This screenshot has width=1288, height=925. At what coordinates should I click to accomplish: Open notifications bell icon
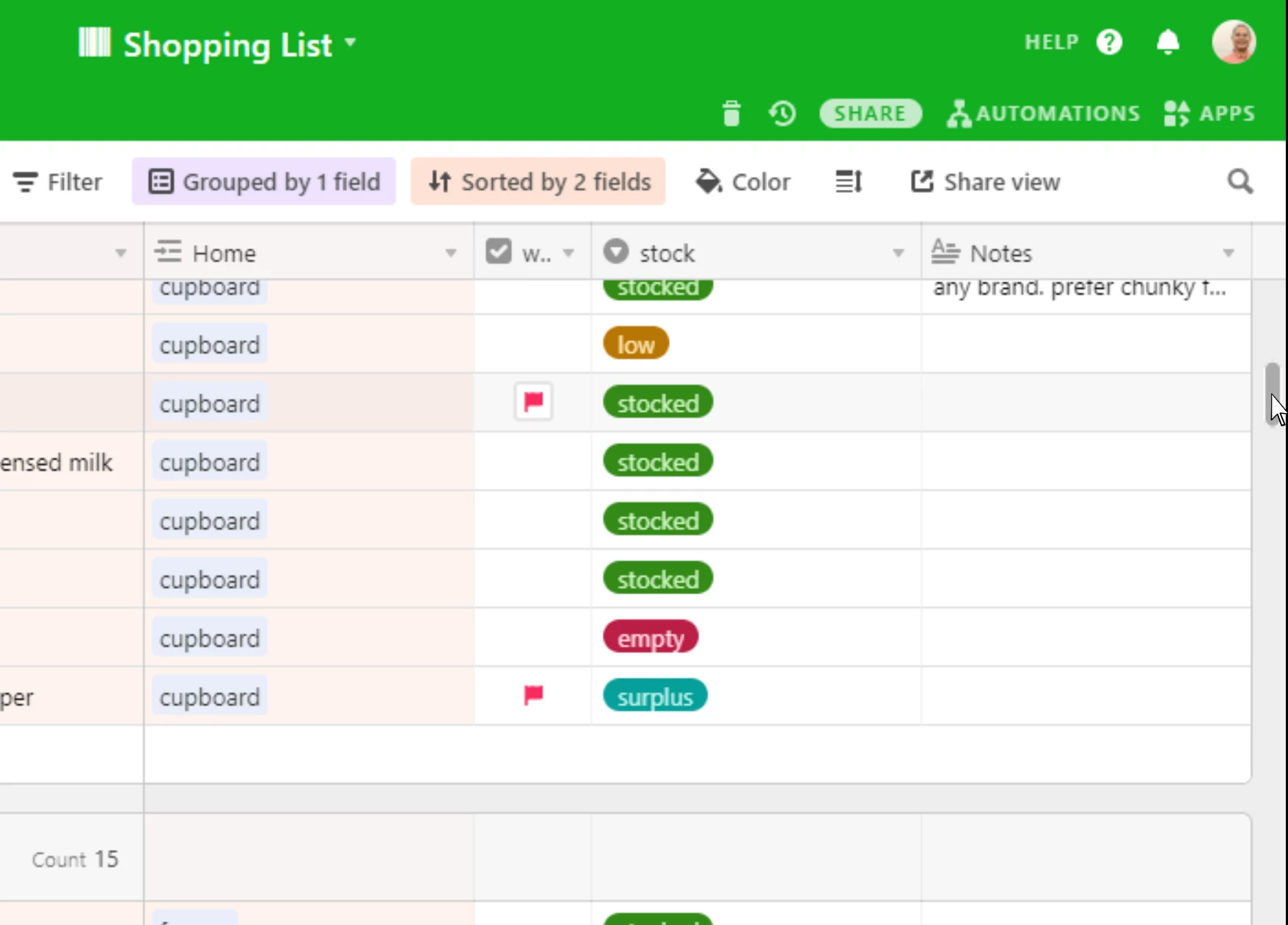click(1168, 43)
